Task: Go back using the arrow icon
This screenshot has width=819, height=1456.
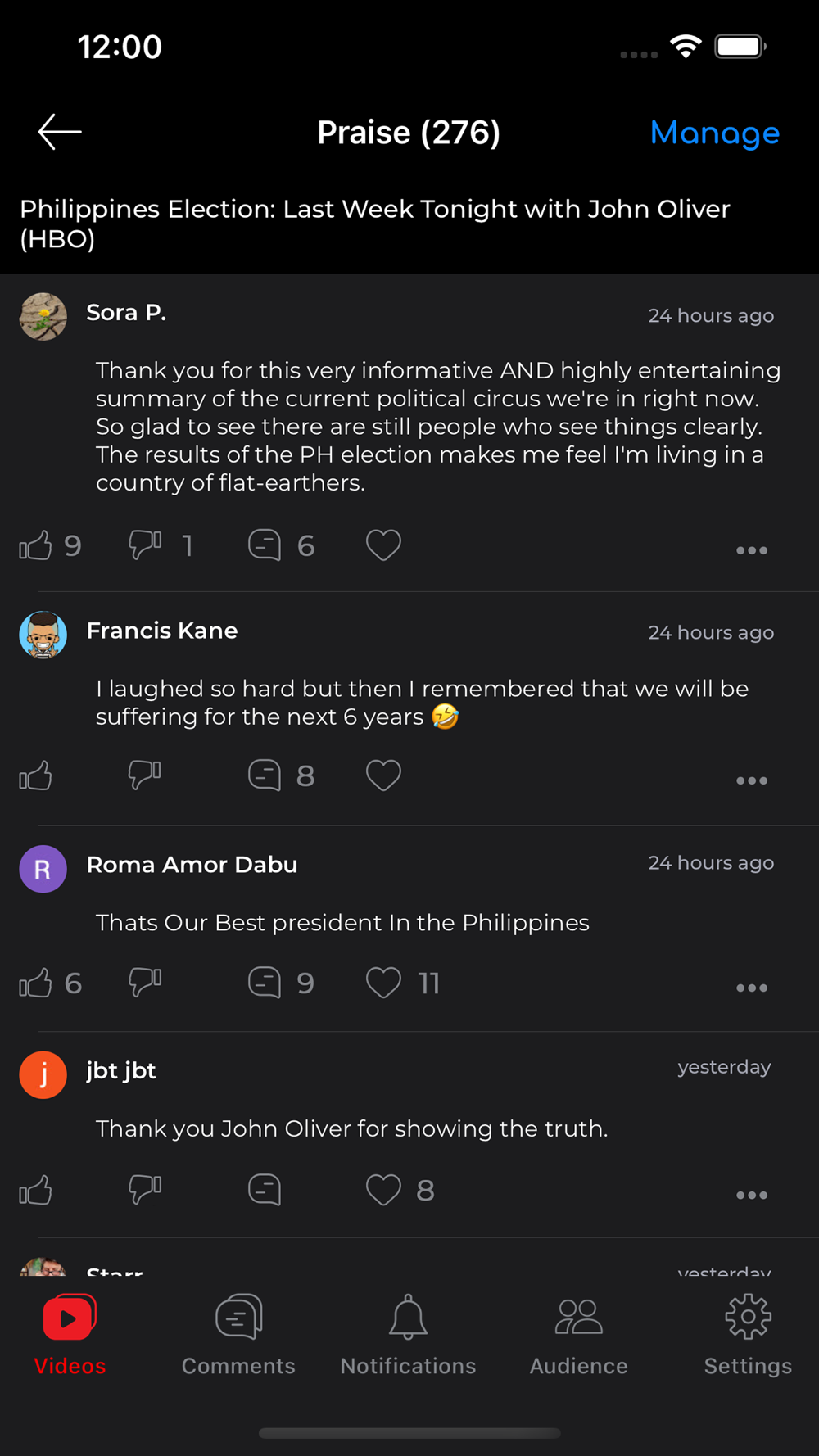Action: [x=60, y=132]
